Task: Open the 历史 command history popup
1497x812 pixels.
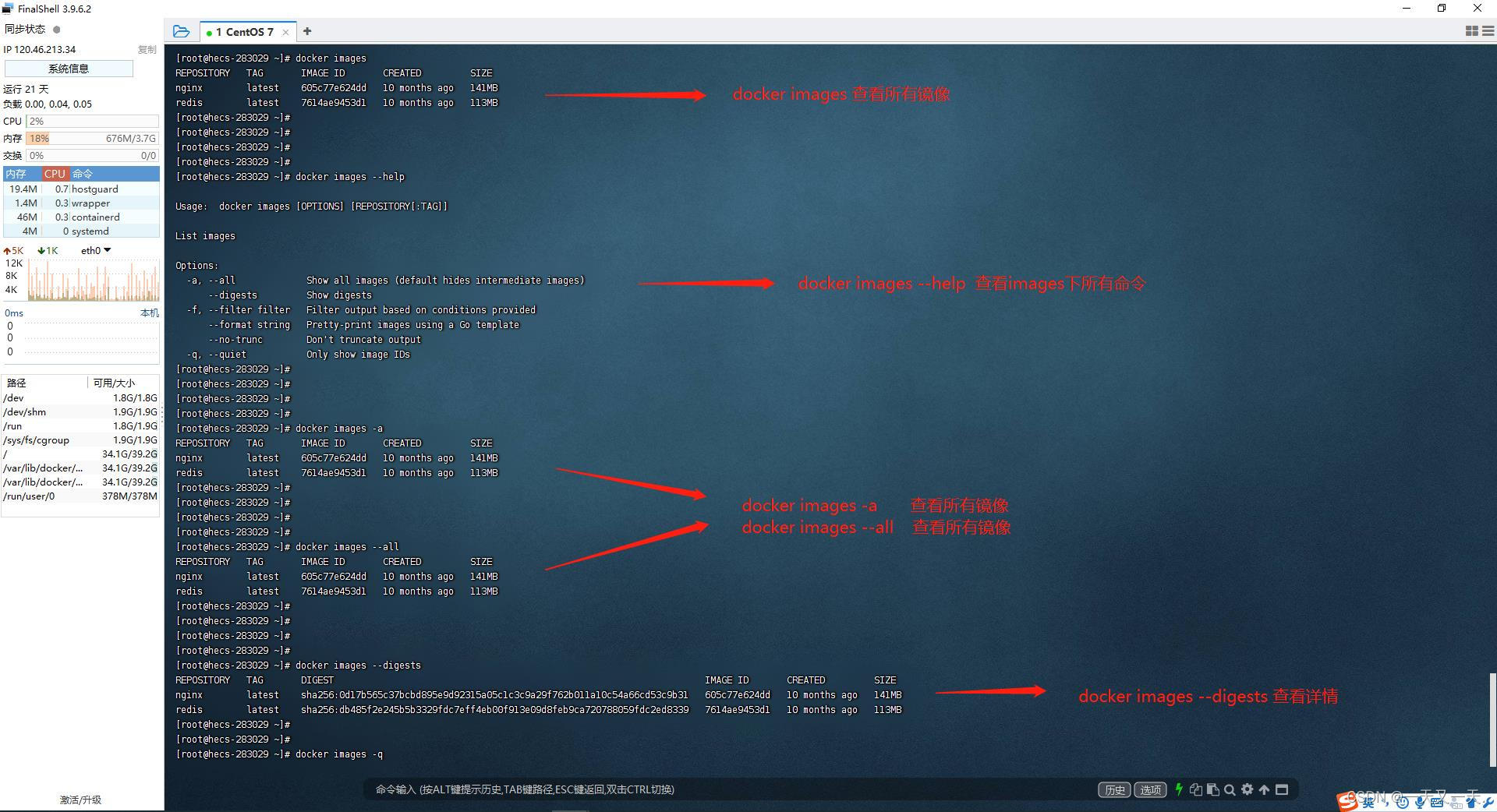Action: click(1114, 789)
